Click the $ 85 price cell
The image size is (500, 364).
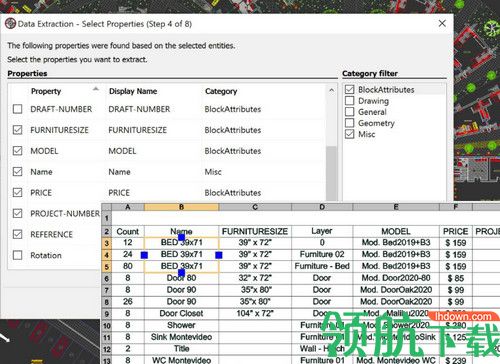click(456, 278)
